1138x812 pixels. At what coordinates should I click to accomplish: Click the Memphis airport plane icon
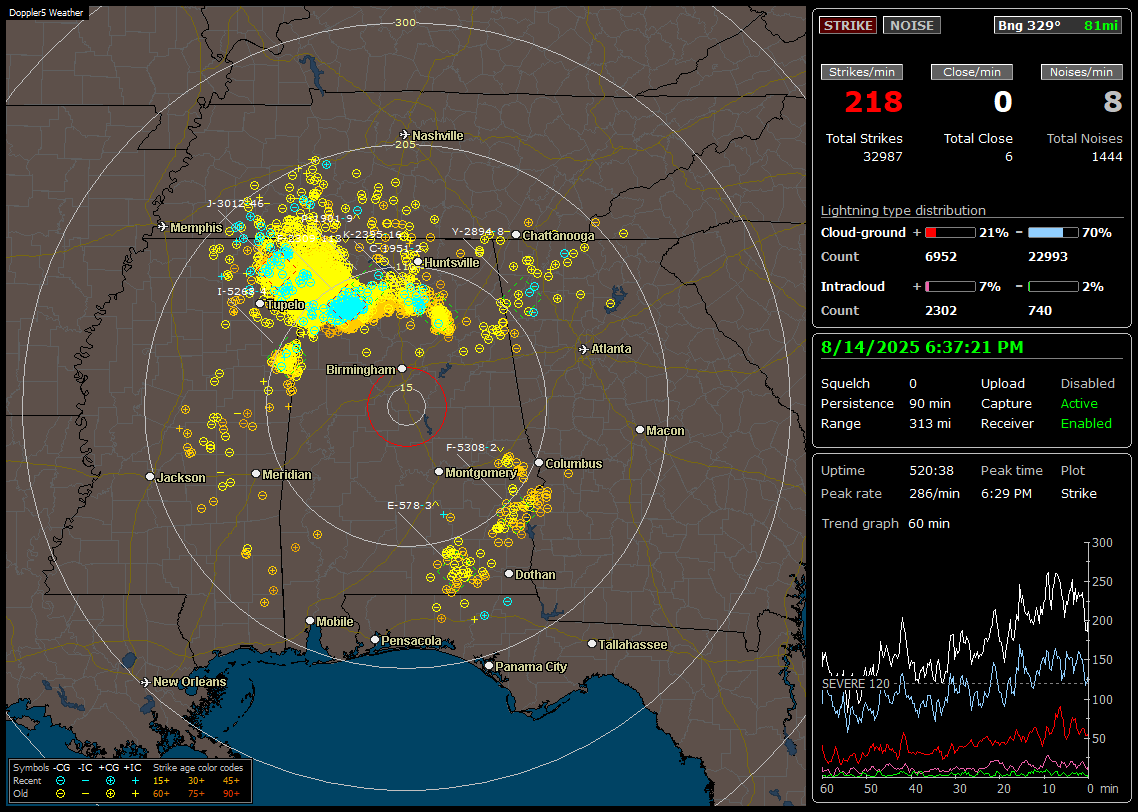tap(163, 227)
